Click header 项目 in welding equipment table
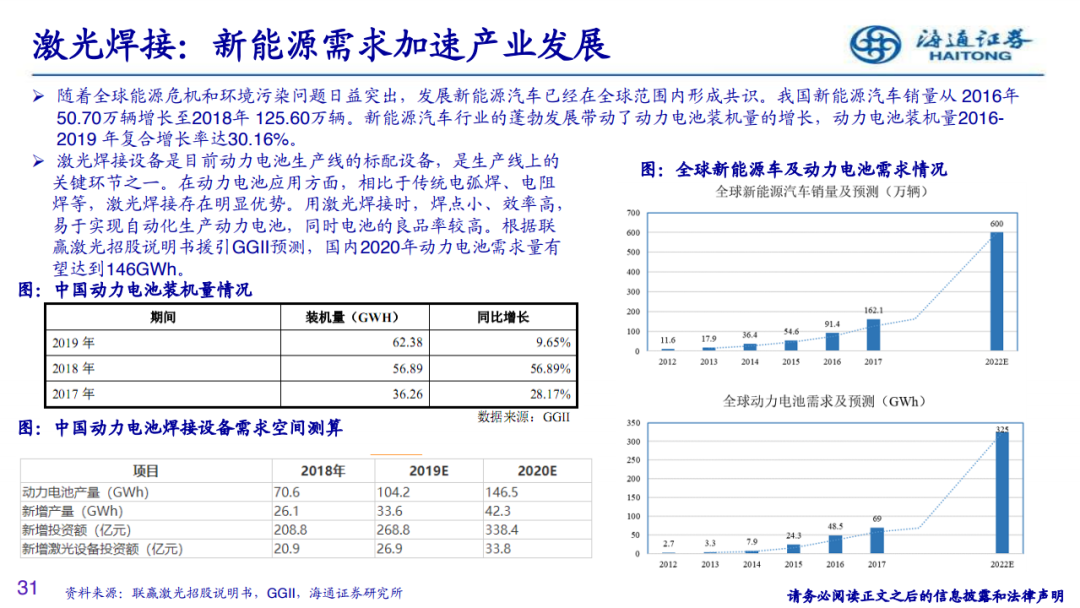Image resolution: width=1080 pixels, height=608 pixels. click(x=145, y=471)
